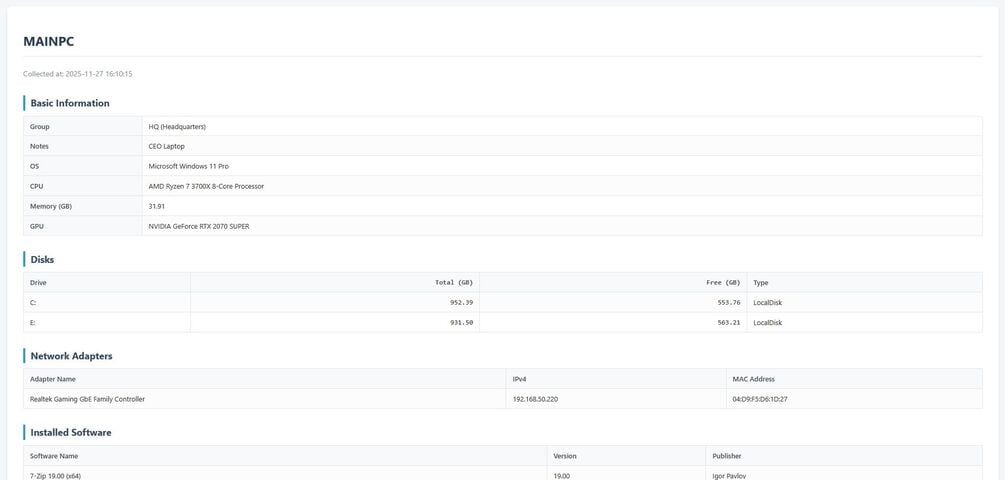Select the AMD Ryzen 7 3700X value
Image resolution: width=1005 pixels, height=480 pixels.
tap(206, 186)
